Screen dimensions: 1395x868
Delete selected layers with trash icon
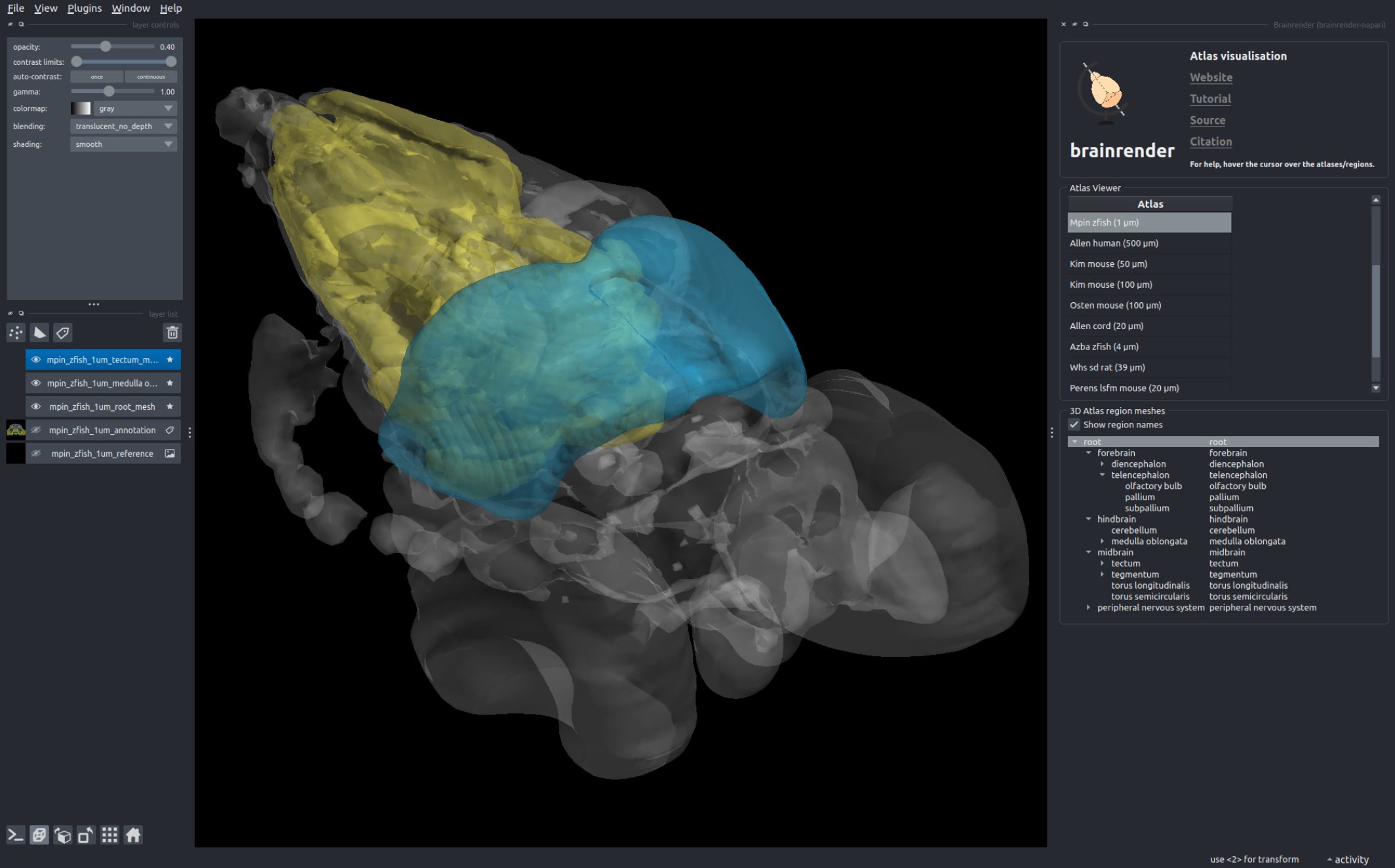[x=172, y=333]
